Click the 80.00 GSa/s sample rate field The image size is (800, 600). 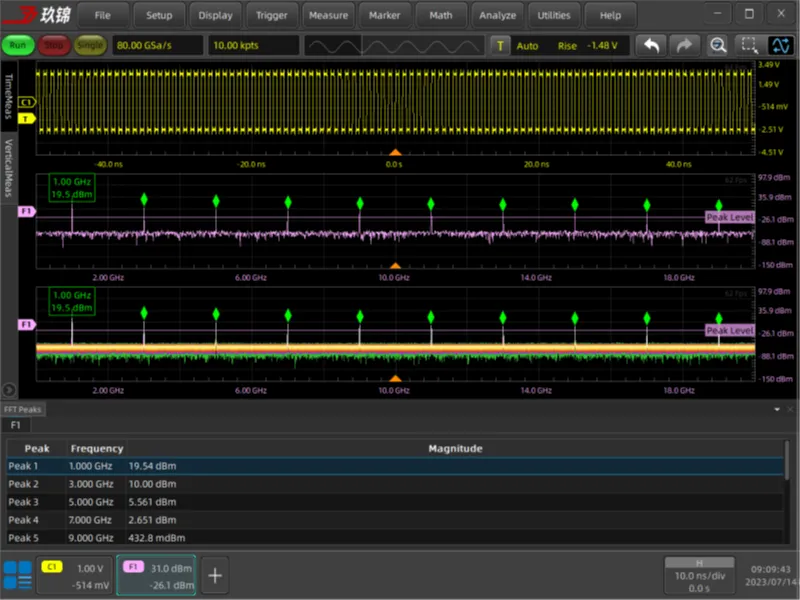(157, 46)
